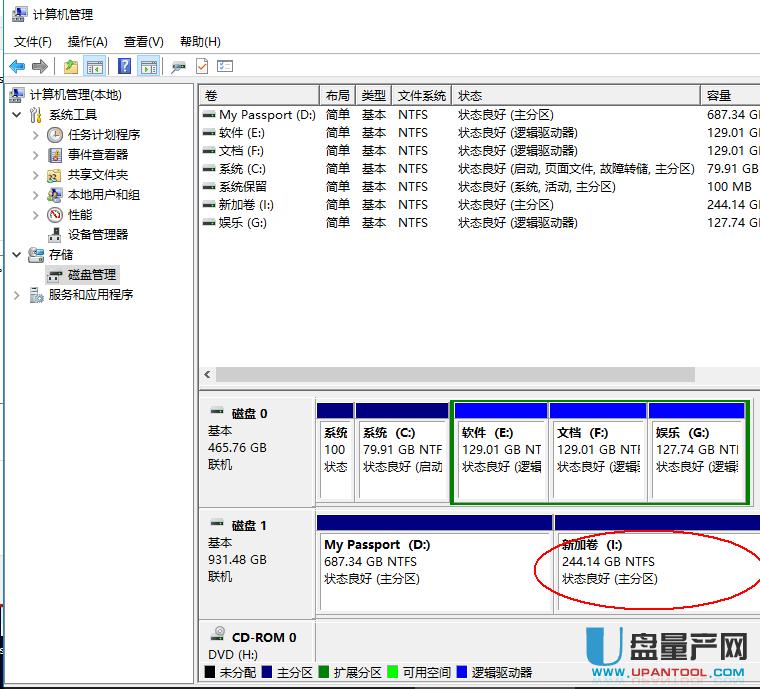760x689 pixels.
Task: Collapse the 系统工具 (System Tools) node
Action: coord(17,114)
